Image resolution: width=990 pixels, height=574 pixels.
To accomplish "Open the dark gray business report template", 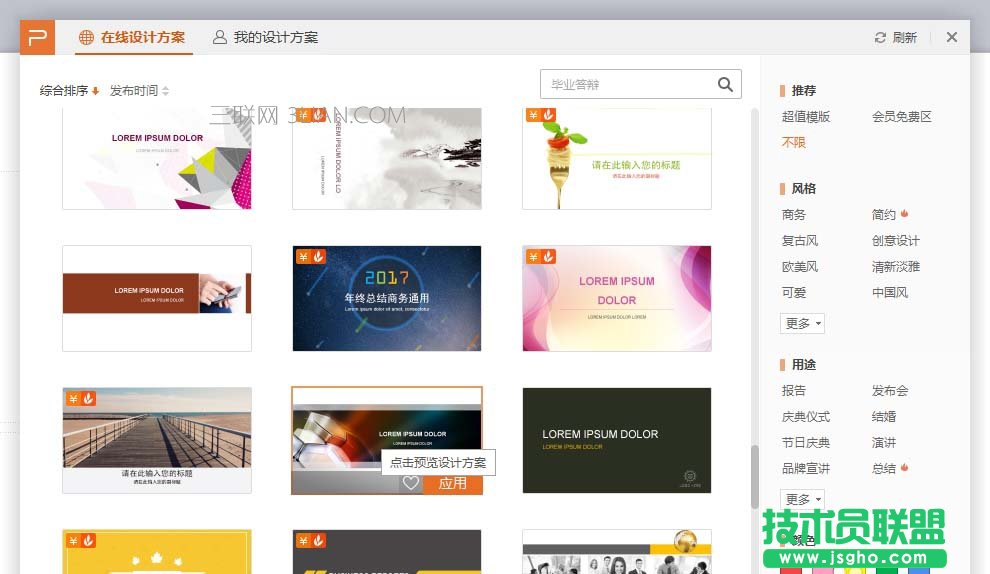I will [x=387, y=552].
